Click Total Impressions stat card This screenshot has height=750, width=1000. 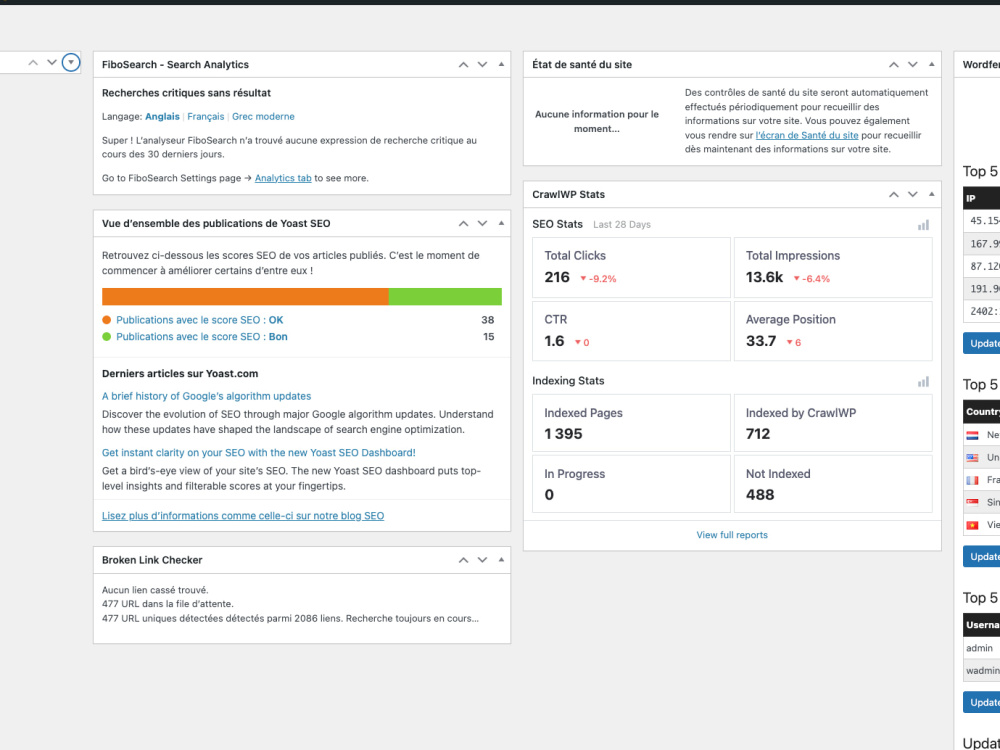833,268
